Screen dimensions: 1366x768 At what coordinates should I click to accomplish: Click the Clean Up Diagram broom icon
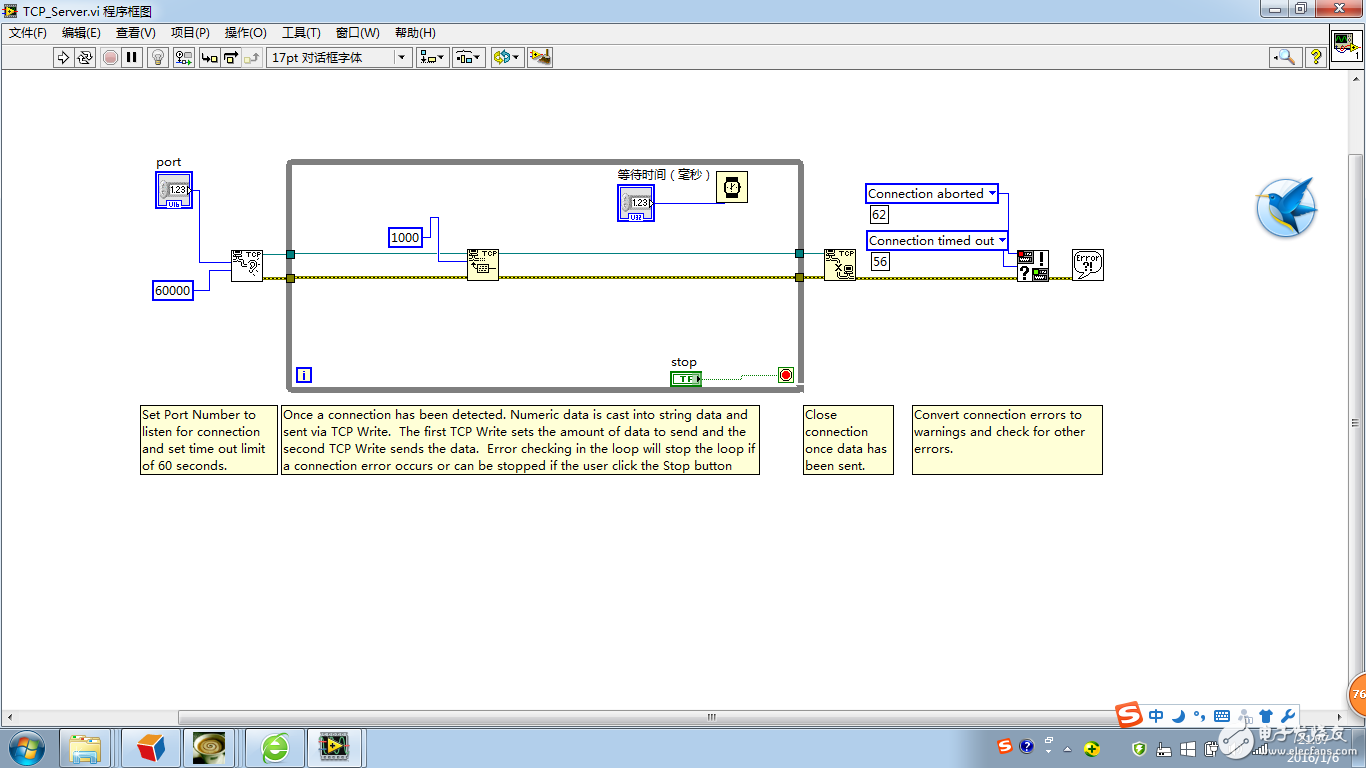pos(540,57)
